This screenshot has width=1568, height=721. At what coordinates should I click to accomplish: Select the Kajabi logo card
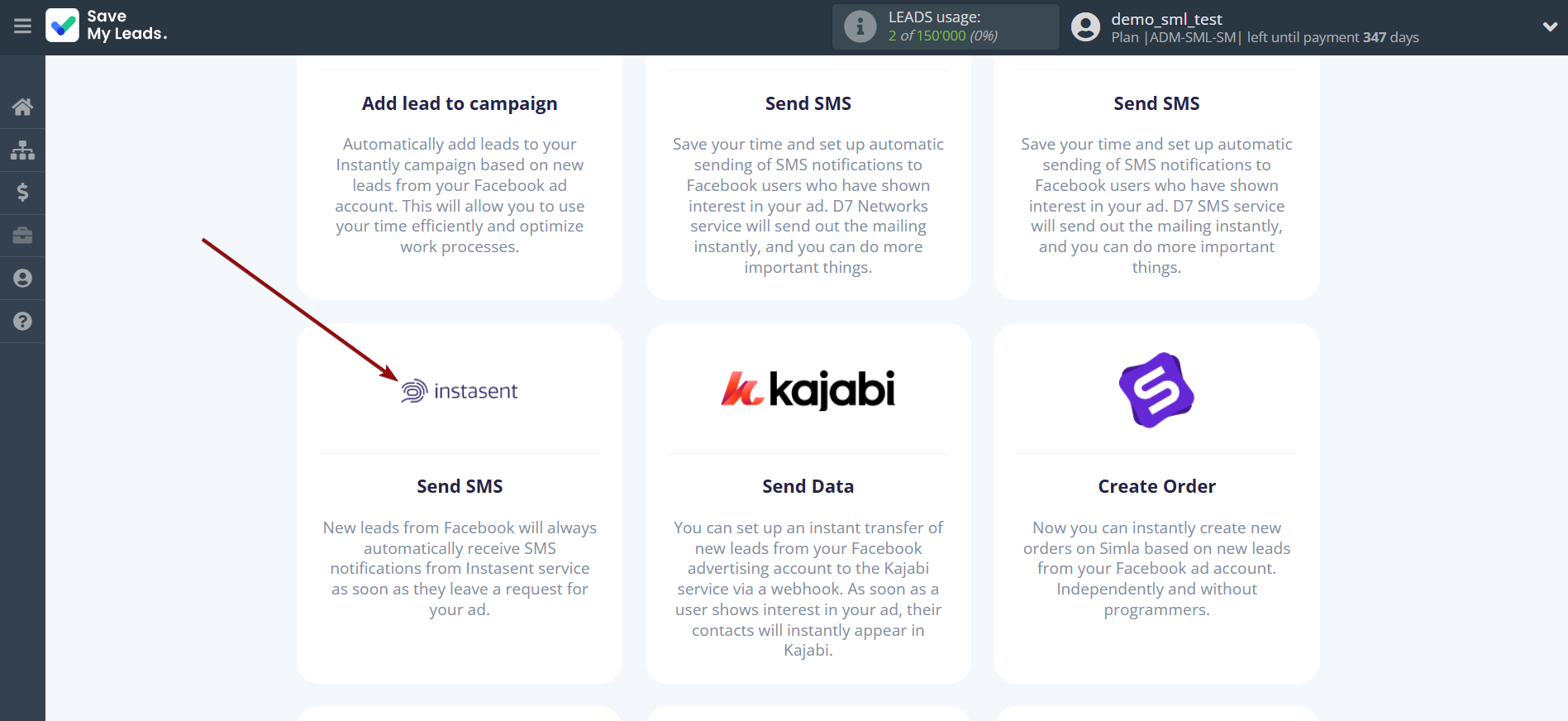[808, 389]
